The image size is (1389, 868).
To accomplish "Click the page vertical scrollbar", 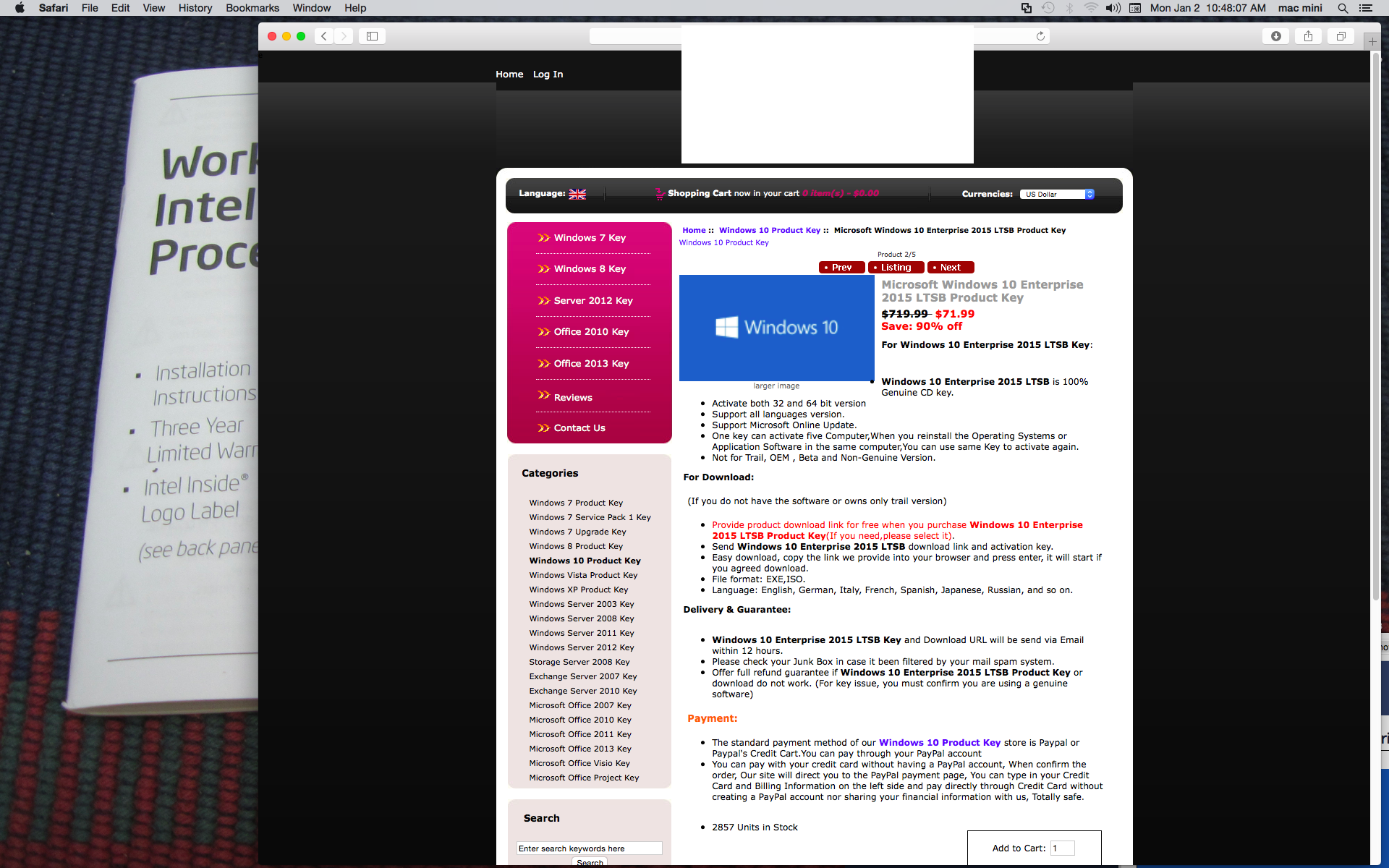I will point(1376,325).
